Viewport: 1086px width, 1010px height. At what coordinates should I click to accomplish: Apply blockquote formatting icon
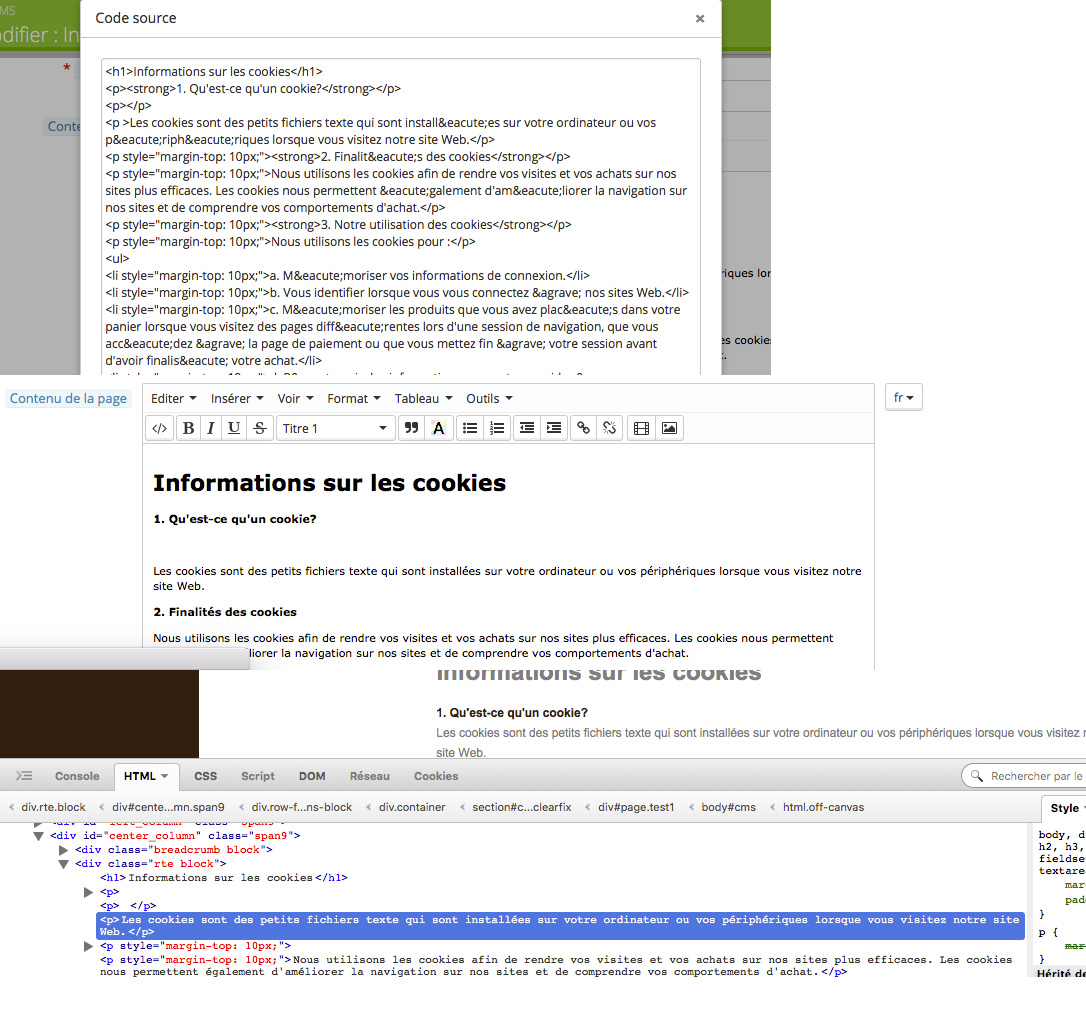411,428
